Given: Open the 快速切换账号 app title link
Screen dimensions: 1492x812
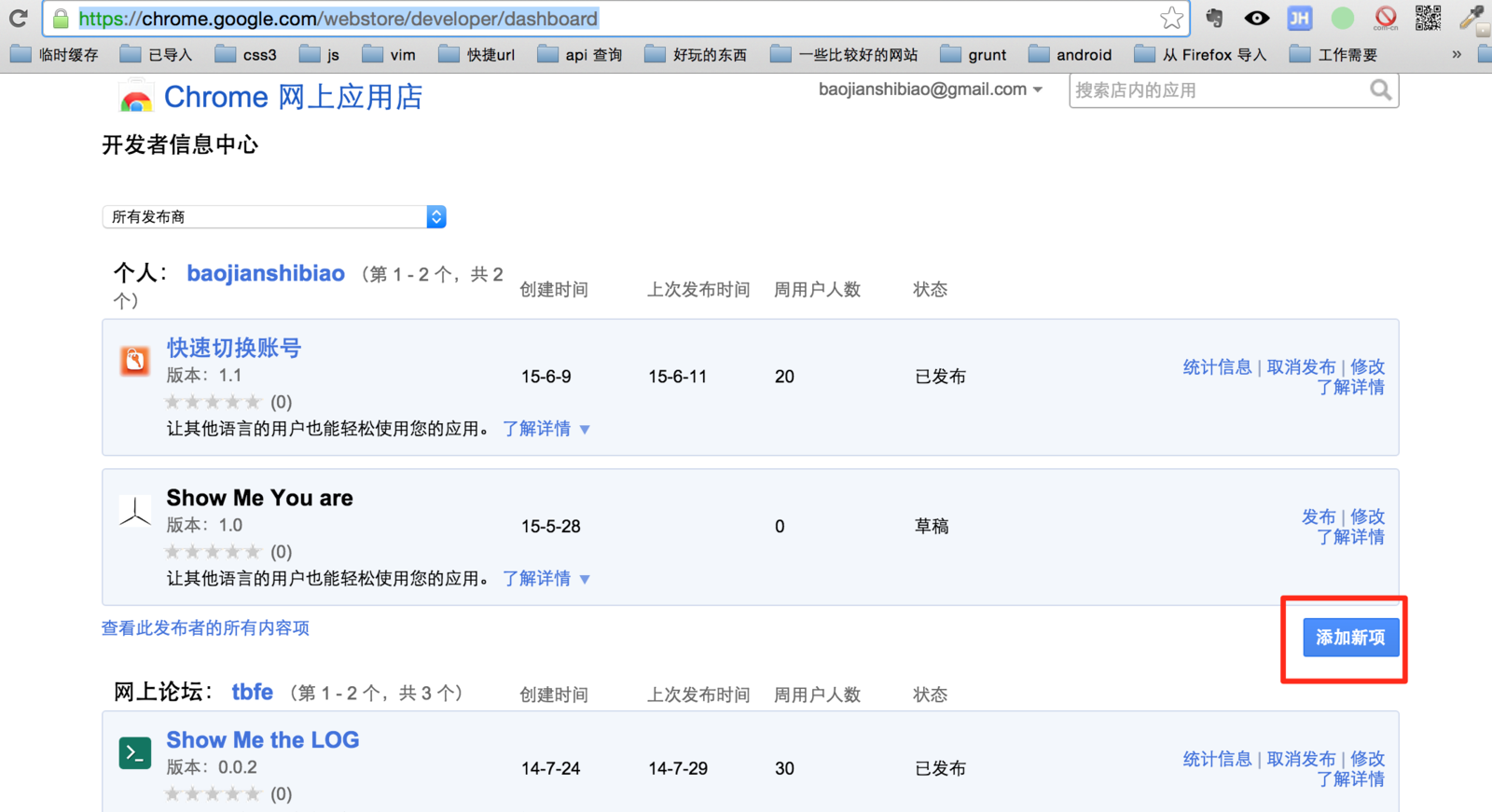Looking at the screenshot, I should (x=234, y=348).
